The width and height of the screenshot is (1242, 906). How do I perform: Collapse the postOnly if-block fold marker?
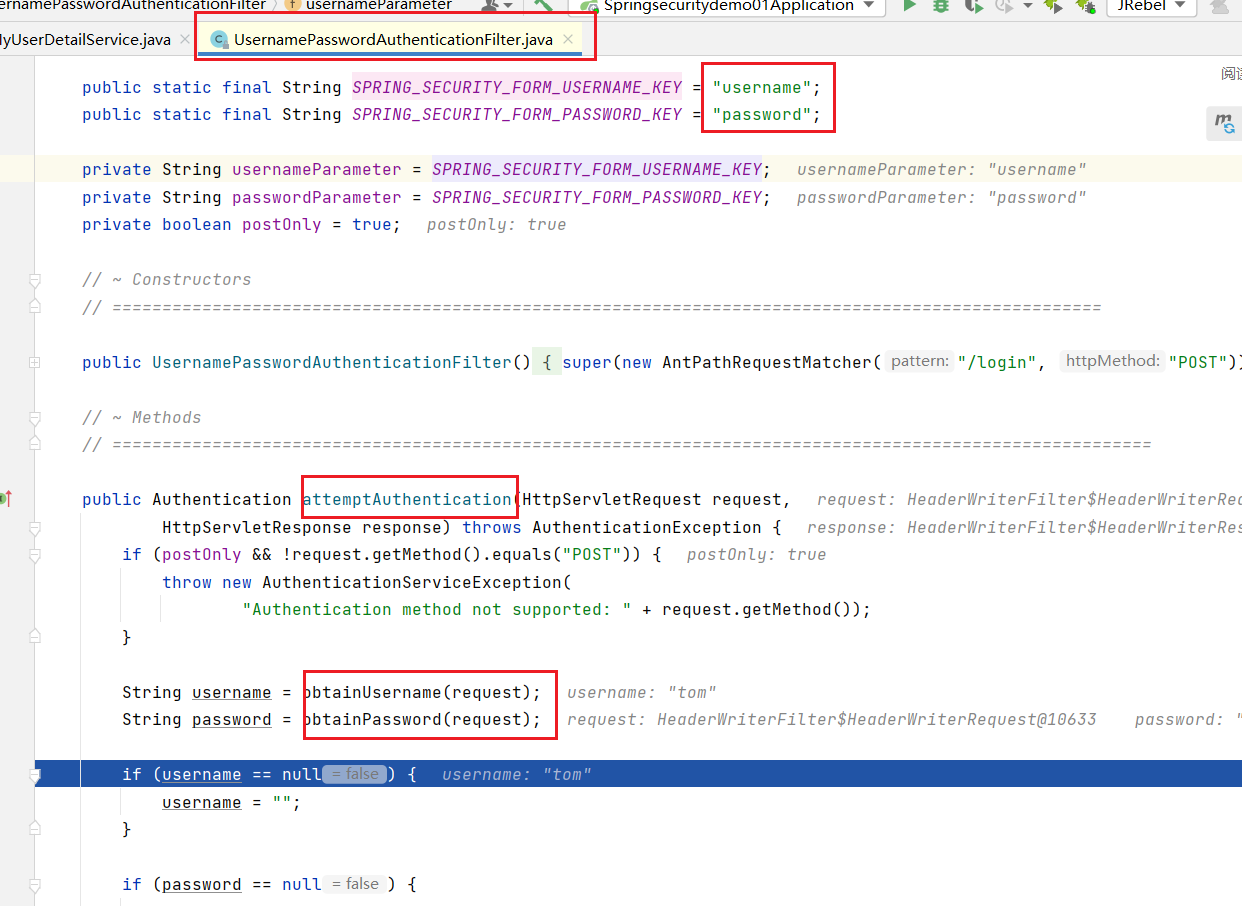(x=35, y=554)
